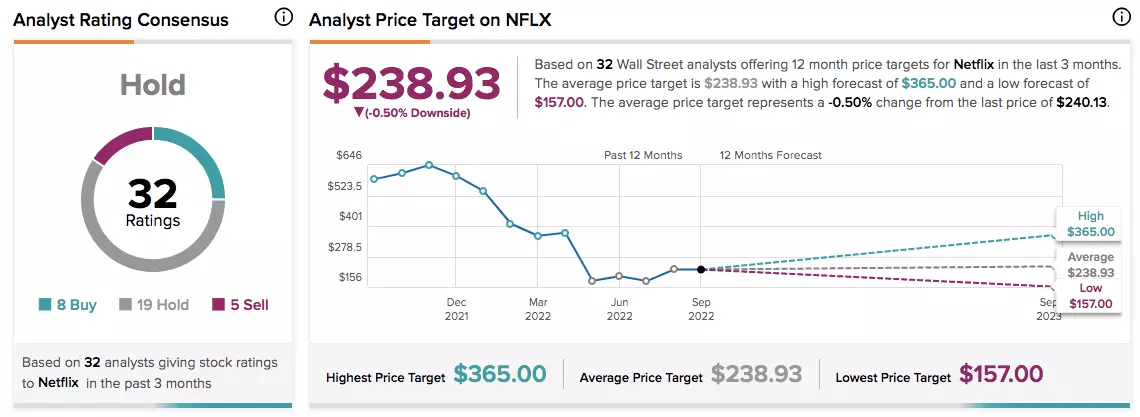Click the black Sep 2022 data point
Viewport: 1140px width, 417px height.
[701, 270]
